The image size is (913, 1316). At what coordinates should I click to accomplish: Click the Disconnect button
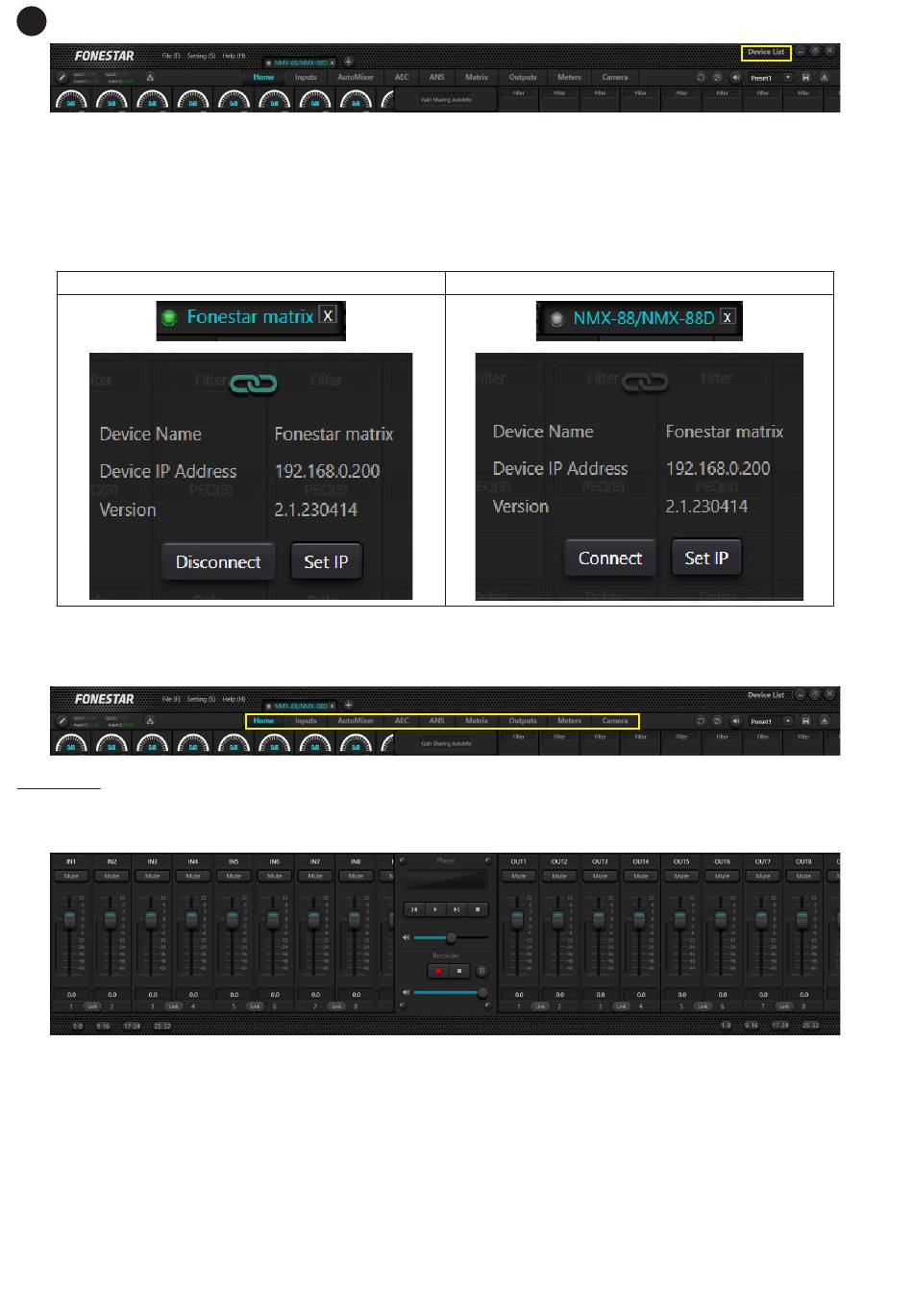pos(218,562)
